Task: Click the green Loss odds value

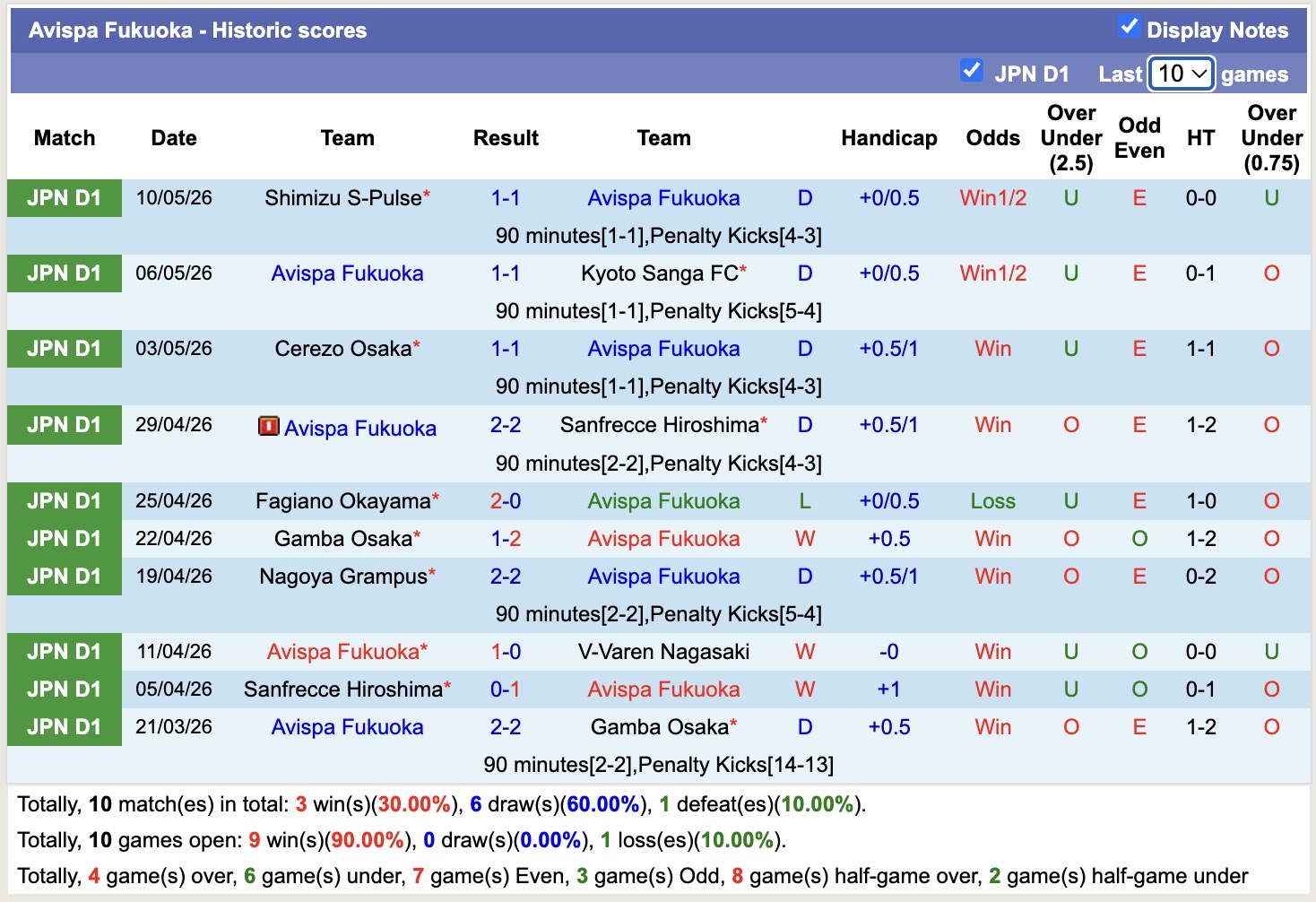Action: pos(993,501)
